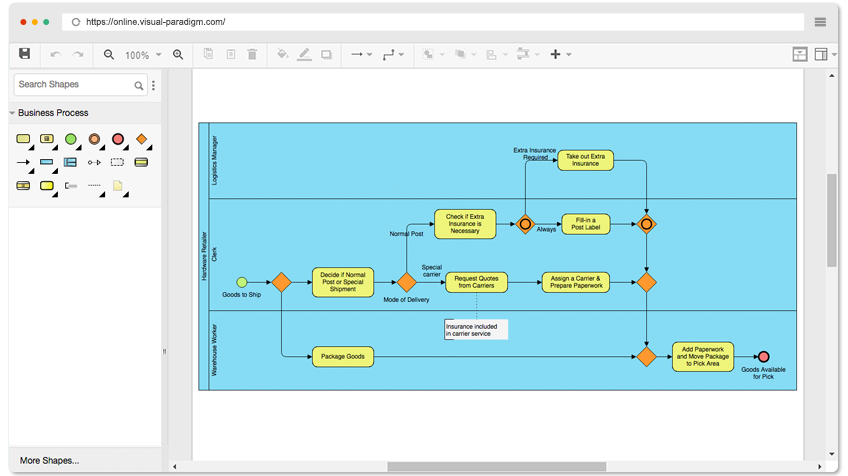Click the browser address bar URL

coord(155,22)
